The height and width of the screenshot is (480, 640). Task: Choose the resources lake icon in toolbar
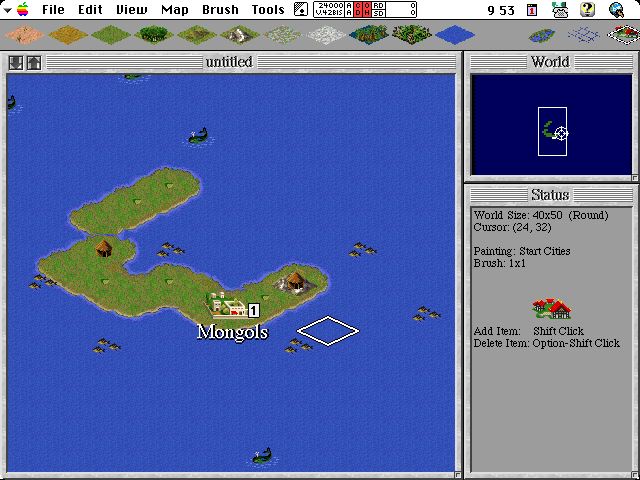click(542, 35)
